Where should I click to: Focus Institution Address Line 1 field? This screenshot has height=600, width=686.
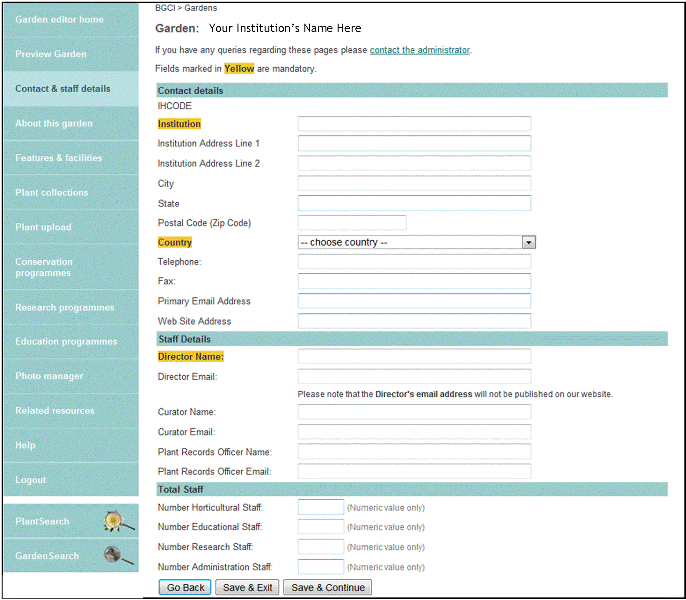click(414, 144)
